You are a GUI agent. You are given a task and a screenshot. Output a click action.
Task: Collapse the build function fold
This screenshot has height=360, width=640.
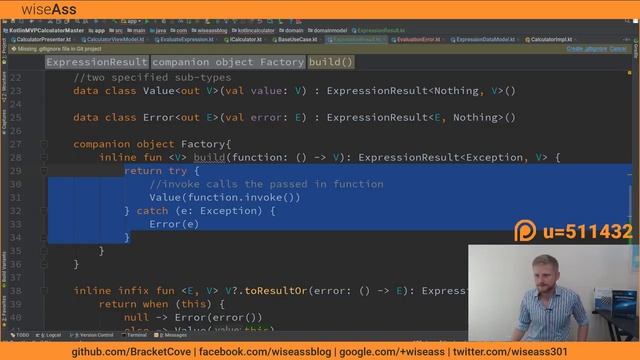44,157
